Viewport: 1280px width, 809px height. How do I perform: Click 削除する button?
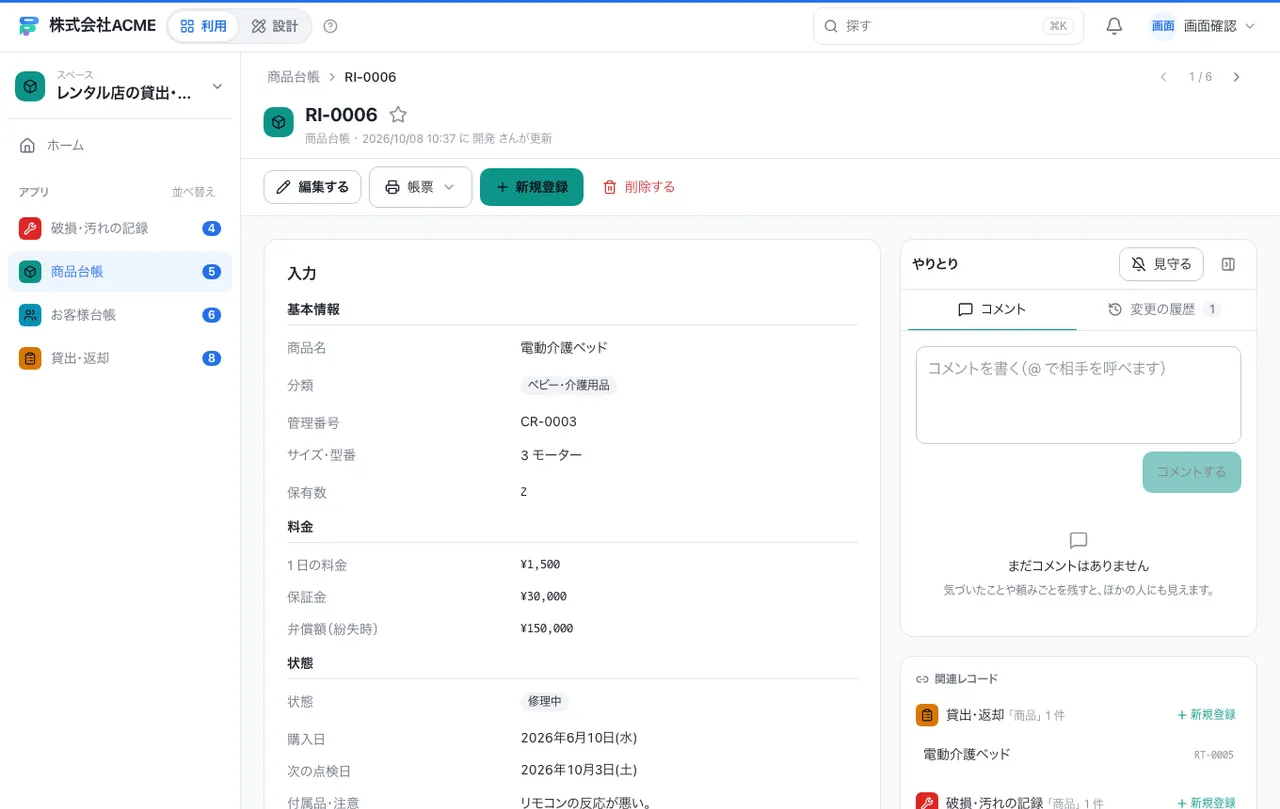639,187
